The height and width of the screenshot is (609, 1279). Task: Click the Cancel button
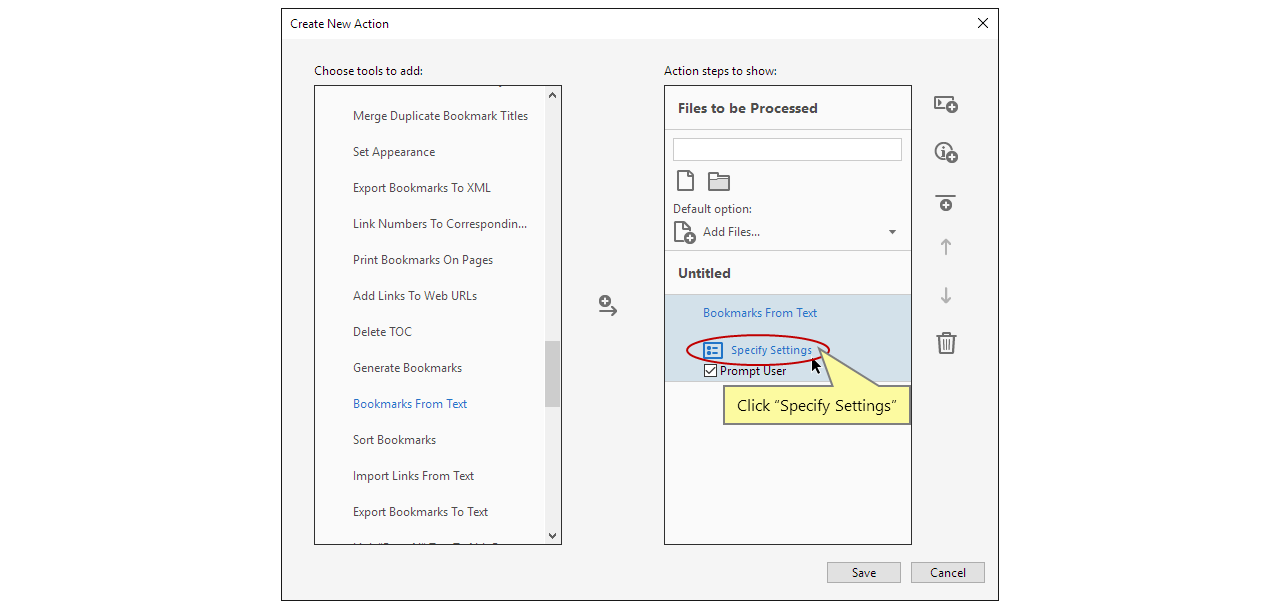pos(948,573)
